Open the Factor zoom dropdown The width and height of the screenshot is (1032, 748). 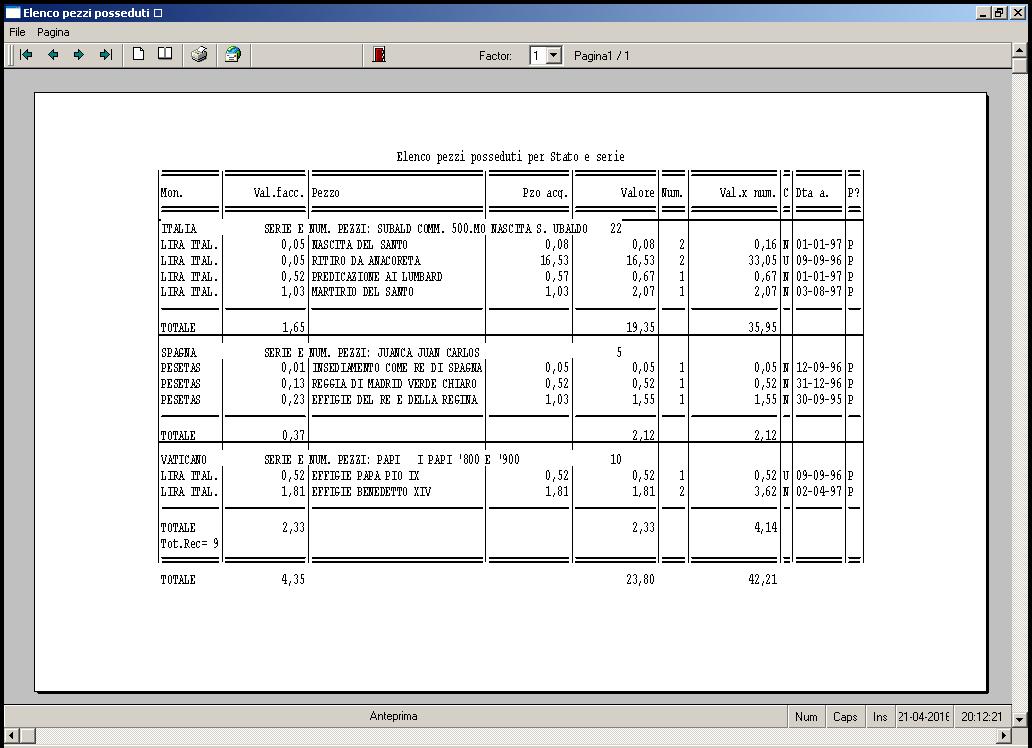(x=554, y=56)
